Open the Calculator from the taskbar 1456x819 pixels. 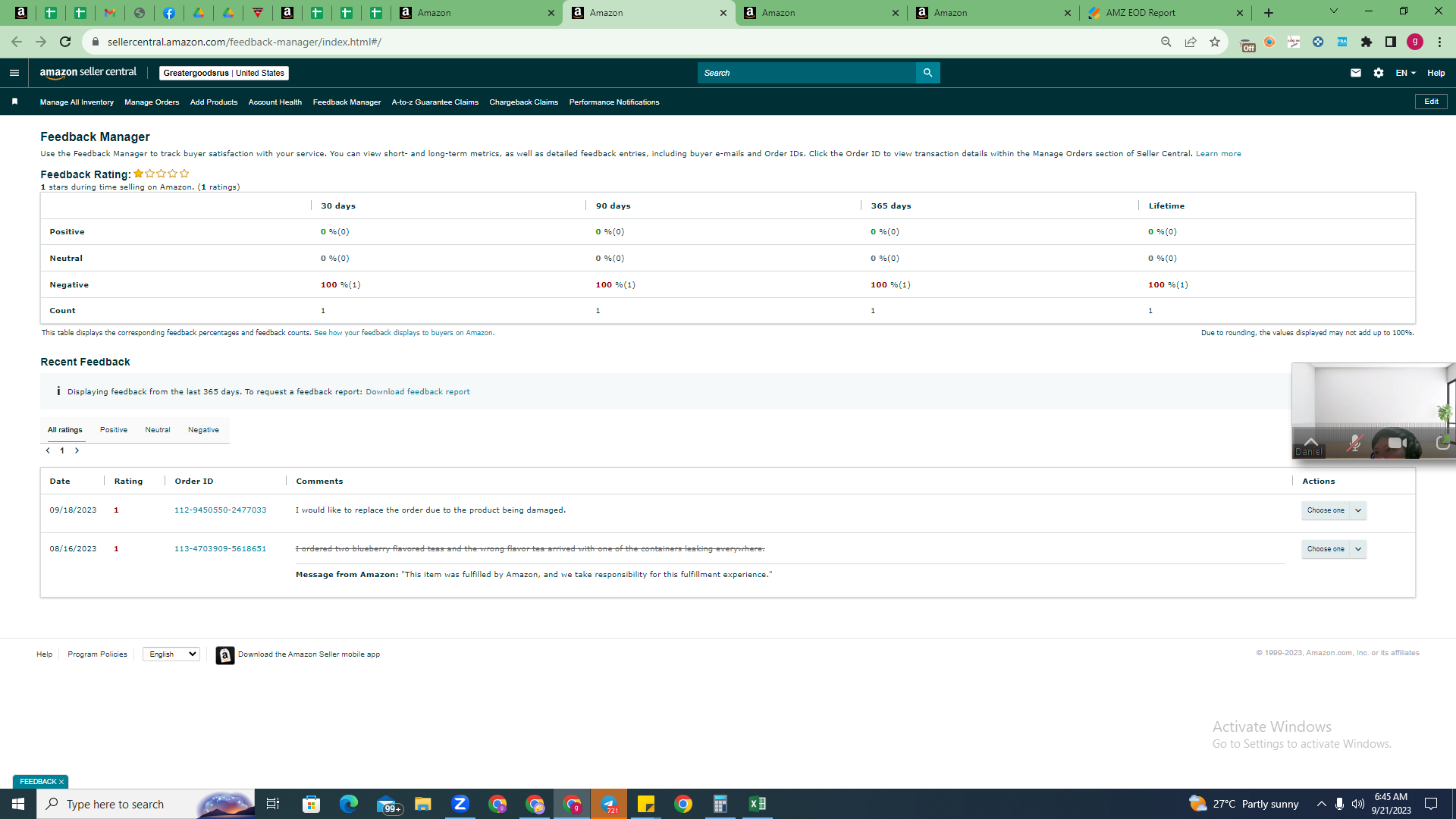pyautogui.click(x=720, y=804)
